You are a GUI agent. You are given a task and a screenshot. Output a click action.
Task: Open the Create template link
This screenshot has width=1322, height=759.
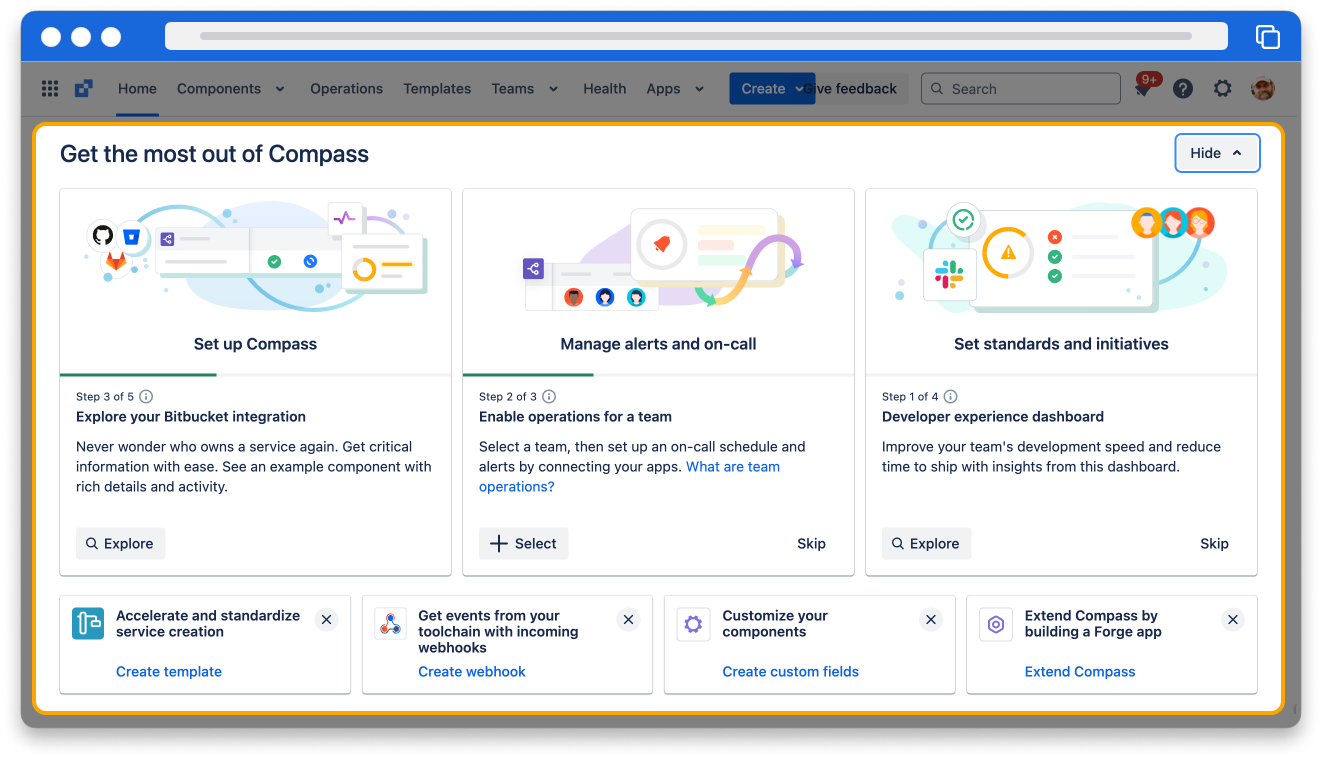(169, 672)
